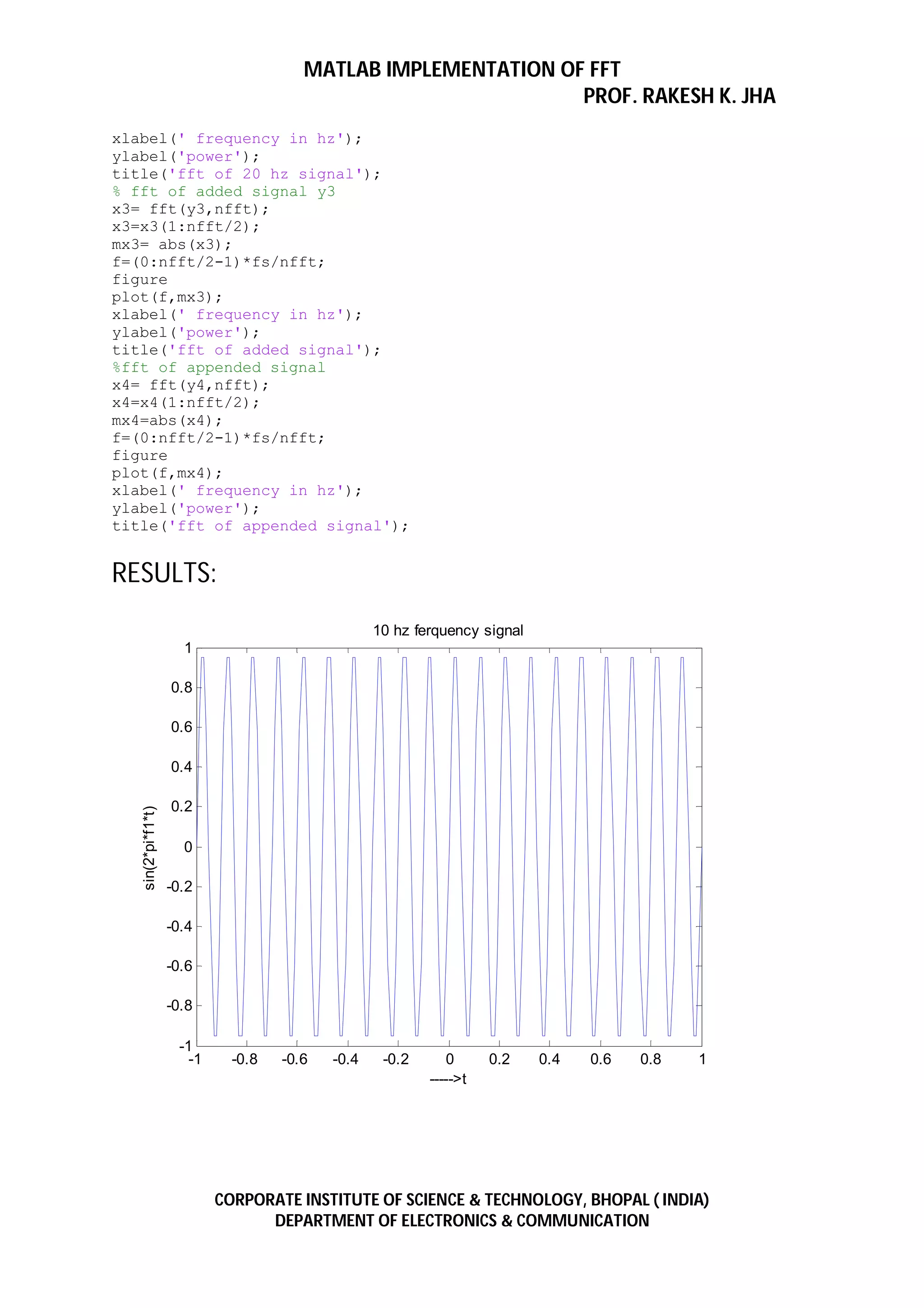Screen dimensions: 924x1308
Task: Click the -0.4 tick label on y-axis
Action: coord(179,926)
